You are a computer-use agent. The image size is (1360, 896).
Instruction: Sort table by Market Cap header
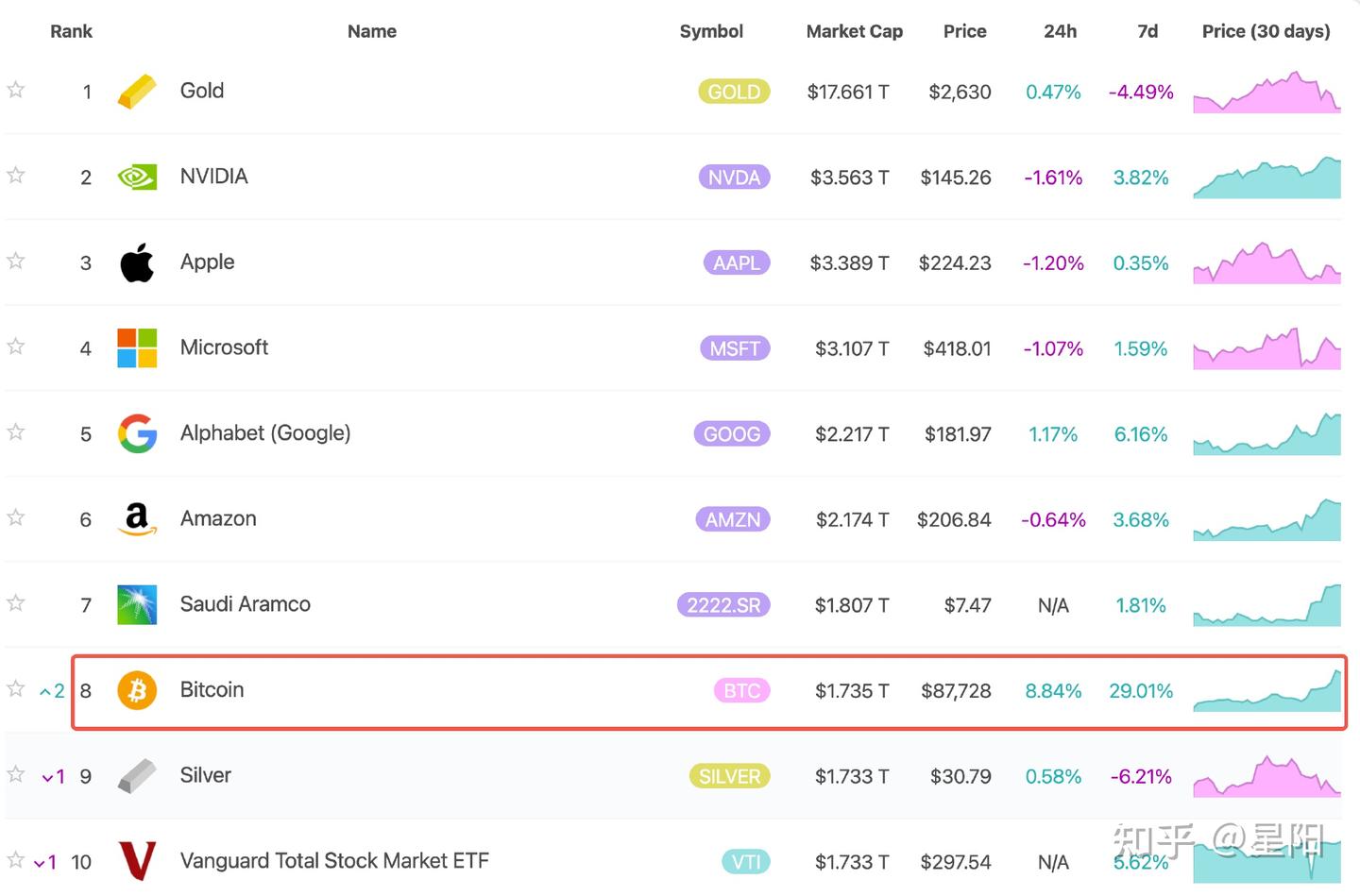854,31
